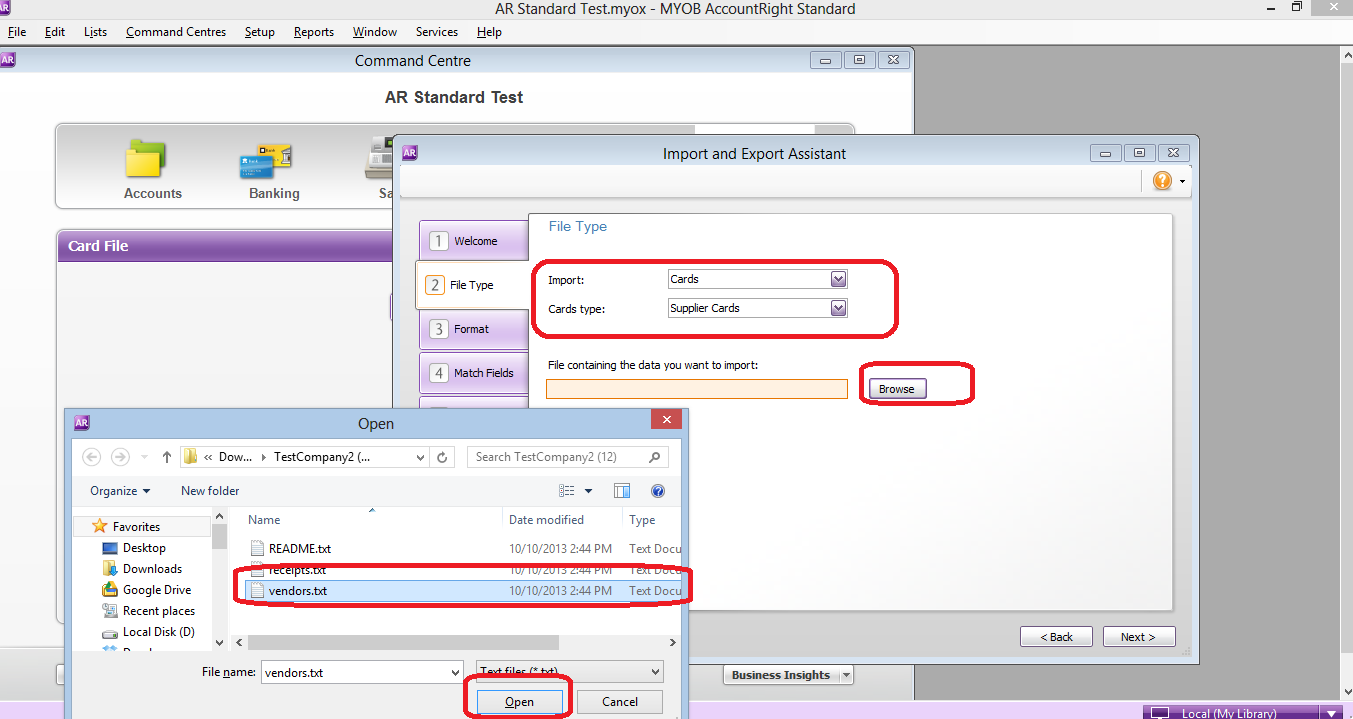The height and width of the screenshot is (719, 1353).
Task: Click the Forward arrow in the Open dialog
Action: click(120, 457)
